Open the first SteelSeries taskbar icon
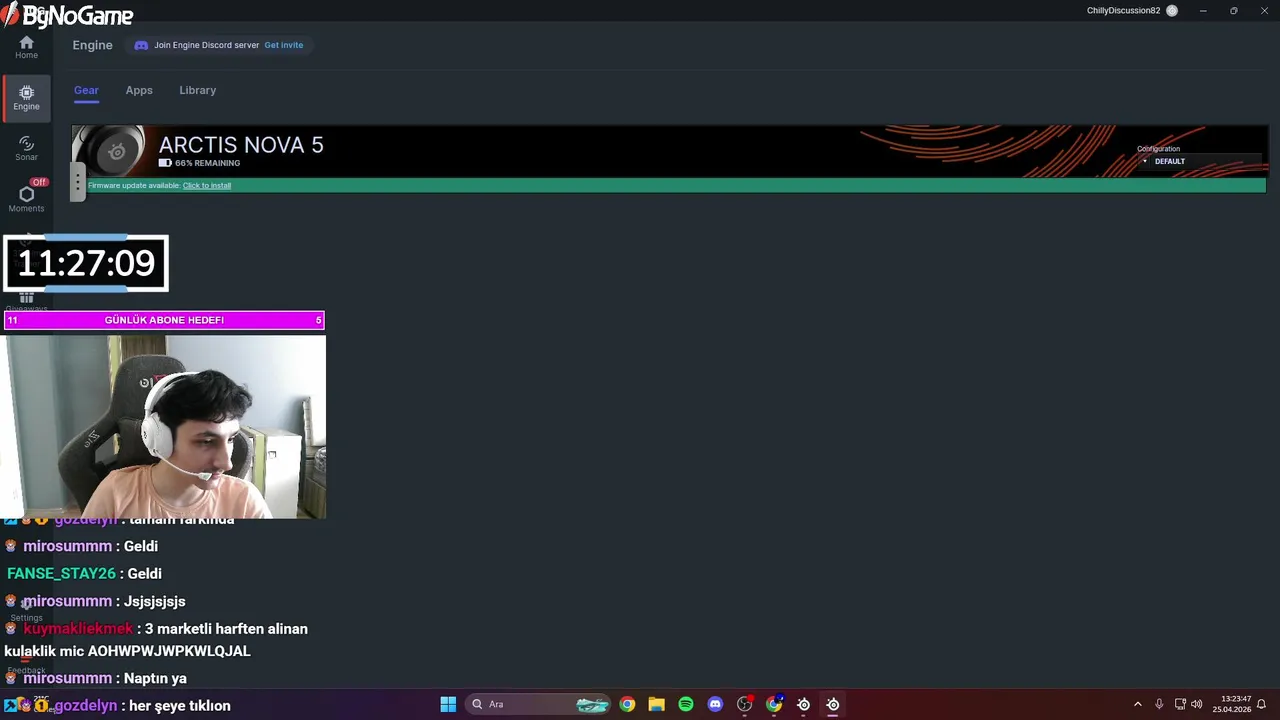The image size is (1280, 720). point(803,704)
